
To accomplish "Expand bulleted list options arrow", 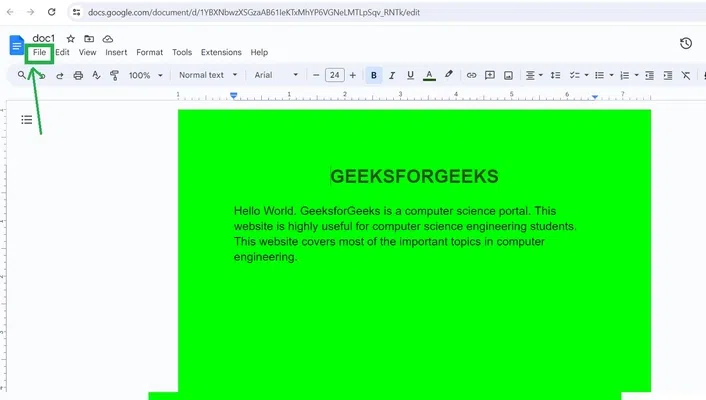I will point(611,75).
